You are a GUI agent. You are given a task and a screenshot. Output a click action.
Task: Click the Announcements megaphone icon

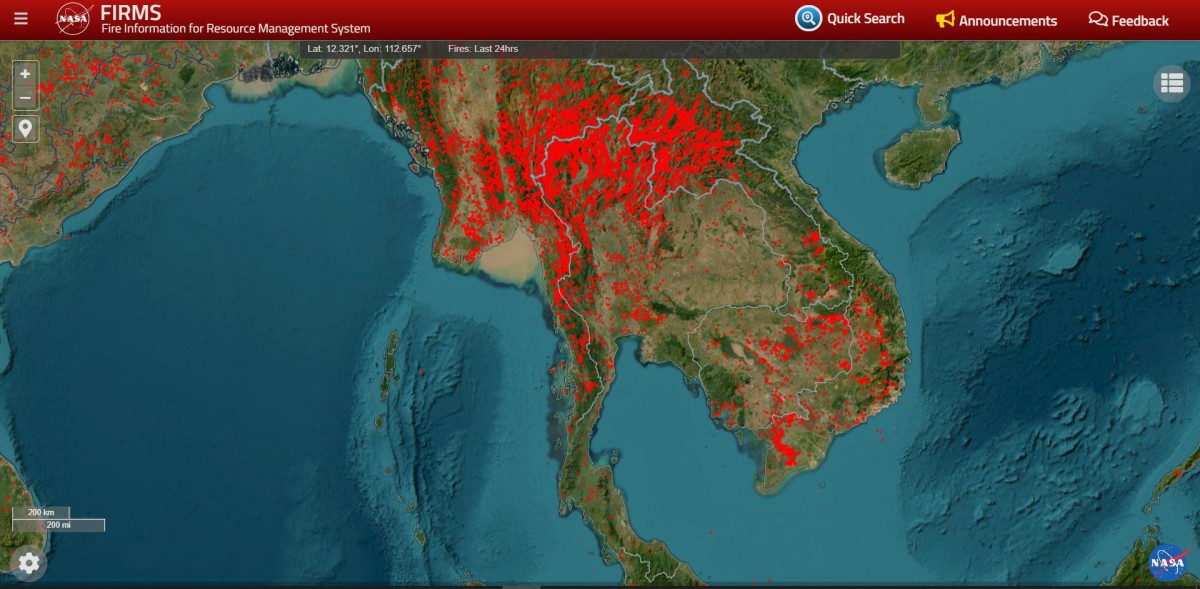(945, 20)
